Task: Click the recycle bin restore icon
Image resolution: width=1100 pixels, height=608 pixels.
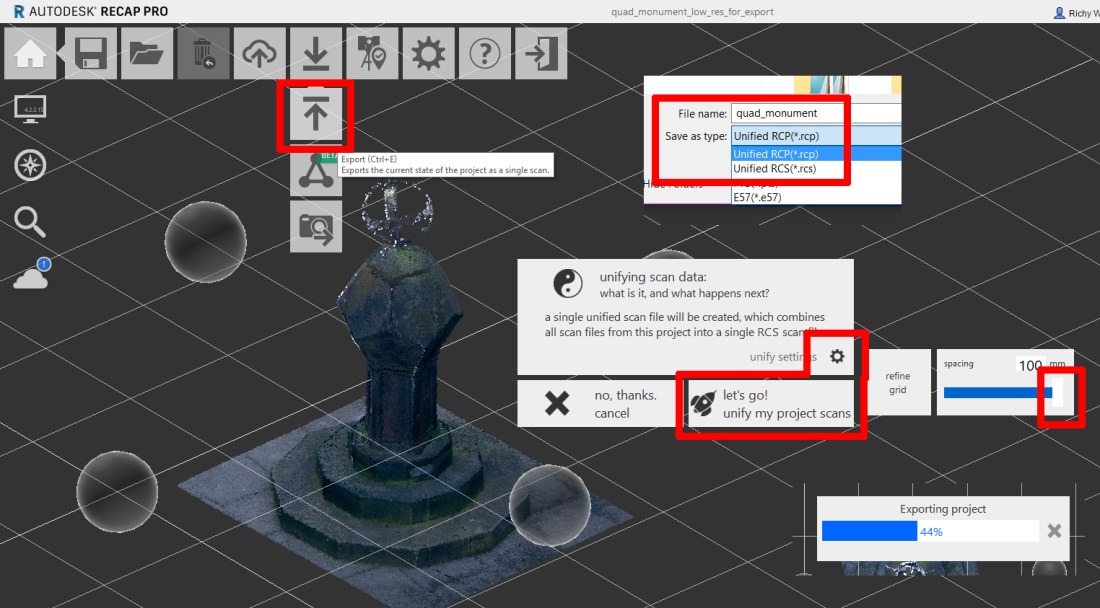Action: pyautogui.click(x=203, y=54)
